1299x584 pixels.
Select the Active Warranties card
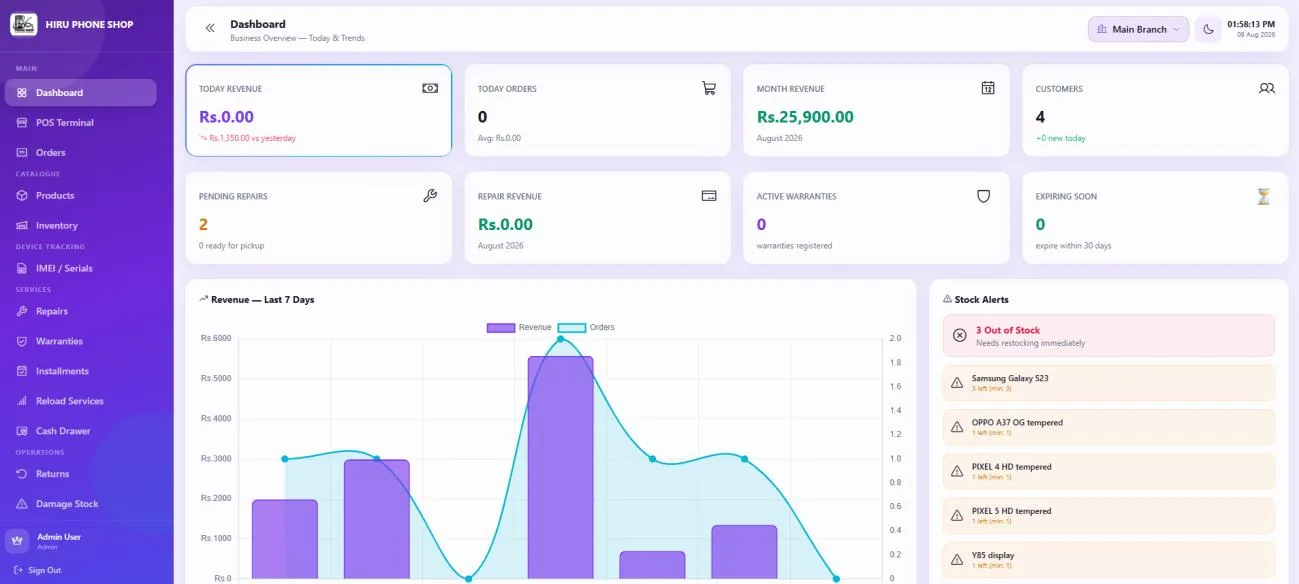click(x=876, y=218)
